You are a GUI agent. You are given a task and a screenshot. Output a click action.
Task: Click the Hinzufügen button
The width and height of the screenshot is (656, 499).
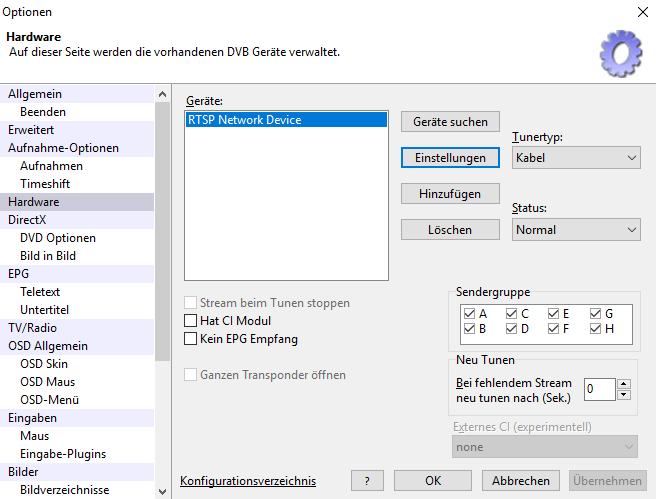tap(450, 194)
